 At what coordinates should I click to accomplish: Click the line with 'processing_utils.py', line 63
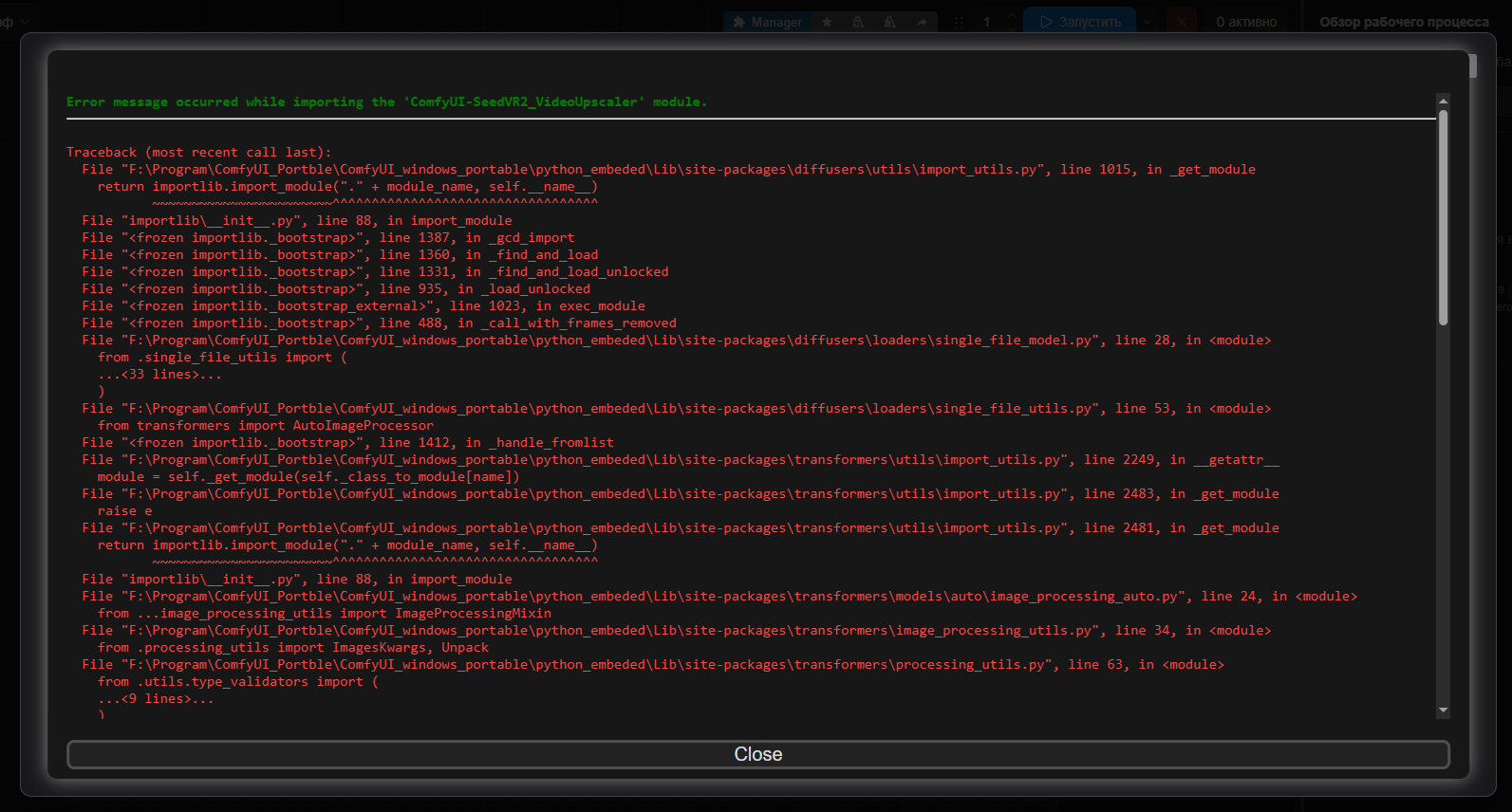coord(653,664)
